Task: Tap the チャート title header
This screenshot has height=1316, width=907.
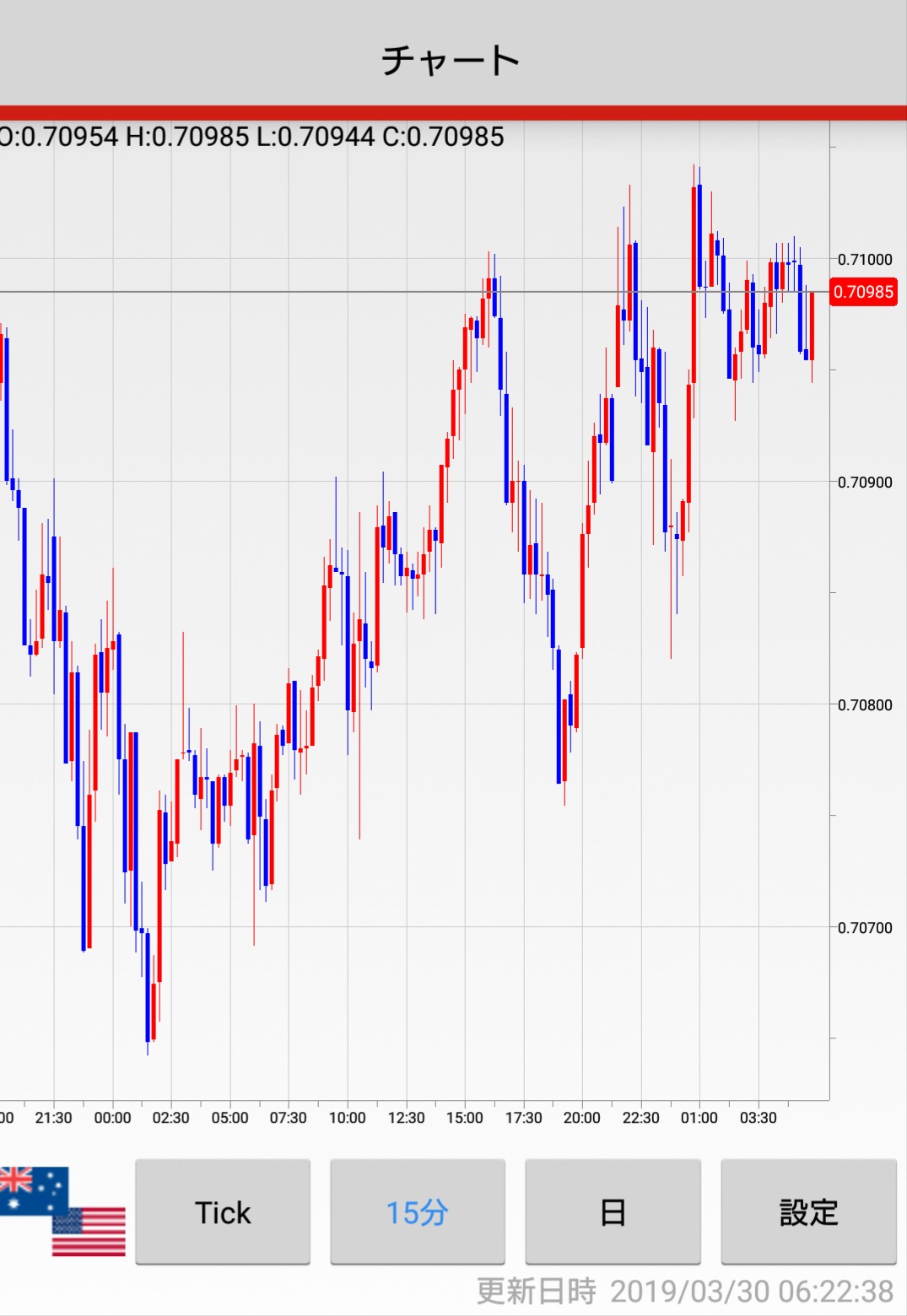Action: tap(451, 60)
